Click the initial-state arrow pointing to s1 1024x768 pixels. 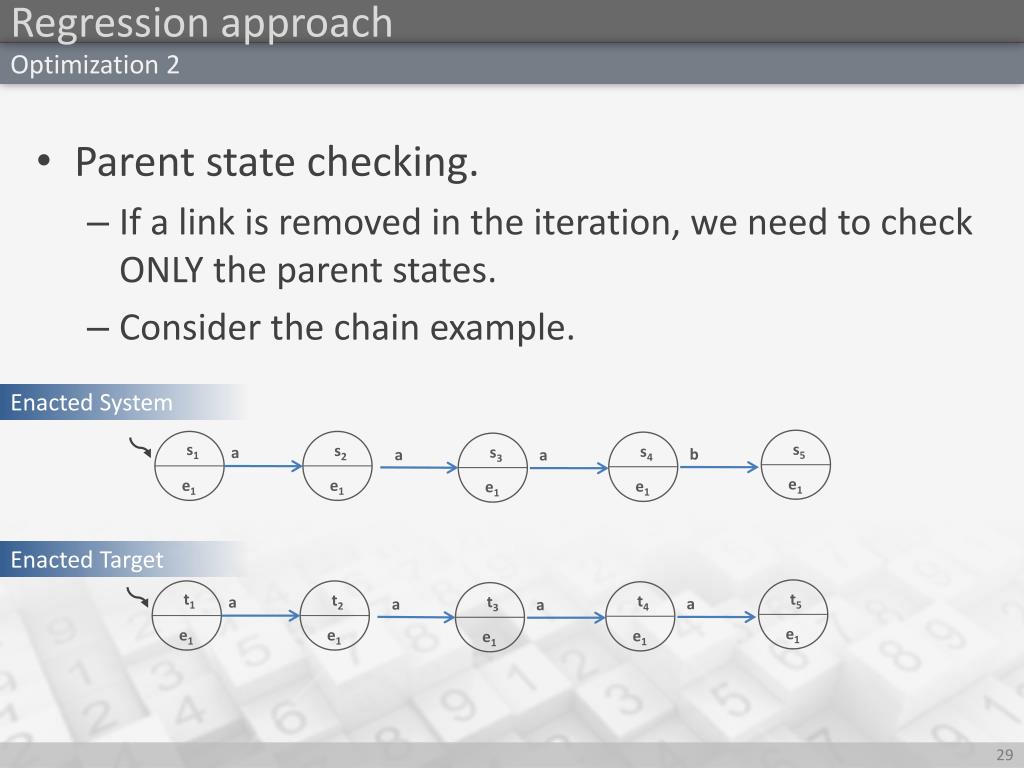pyautogui.click(x=140, y=447)
